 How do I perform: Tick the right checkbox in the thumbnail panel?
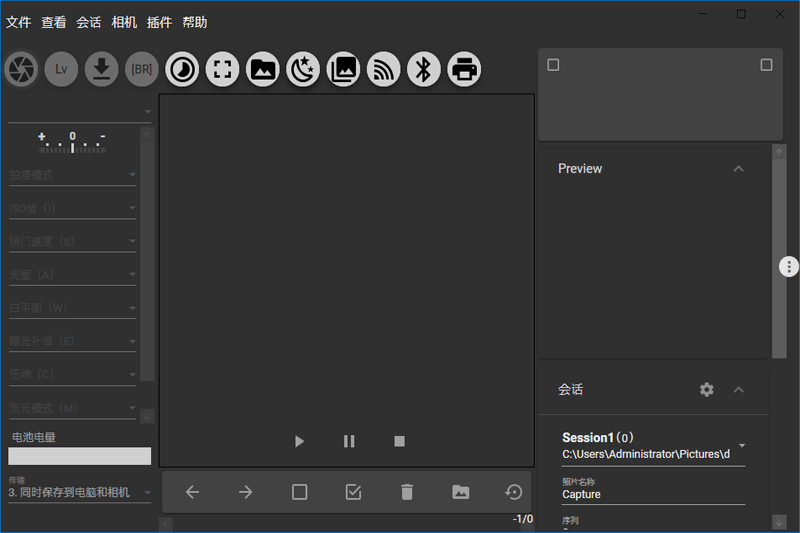(766, 65)
